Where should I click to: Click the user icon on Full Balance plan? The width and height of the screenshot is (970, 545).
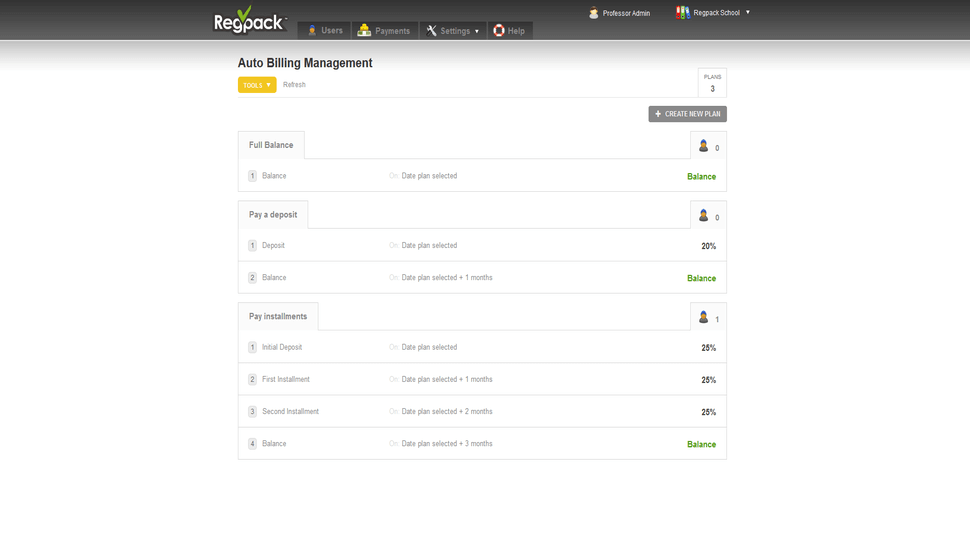point(703,146)
